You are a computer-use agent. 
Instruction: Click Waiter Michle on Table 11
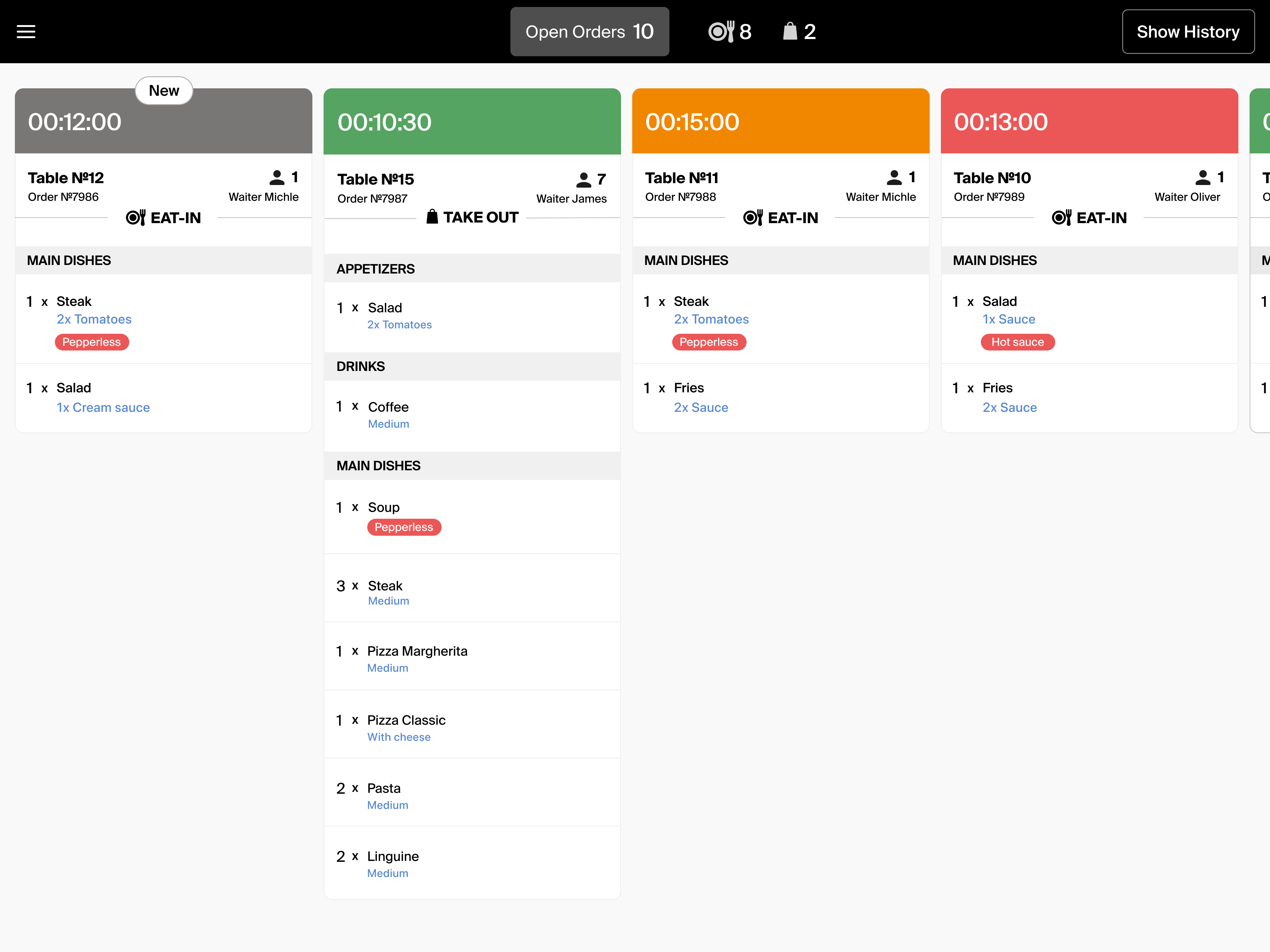[x=881, y=197]
